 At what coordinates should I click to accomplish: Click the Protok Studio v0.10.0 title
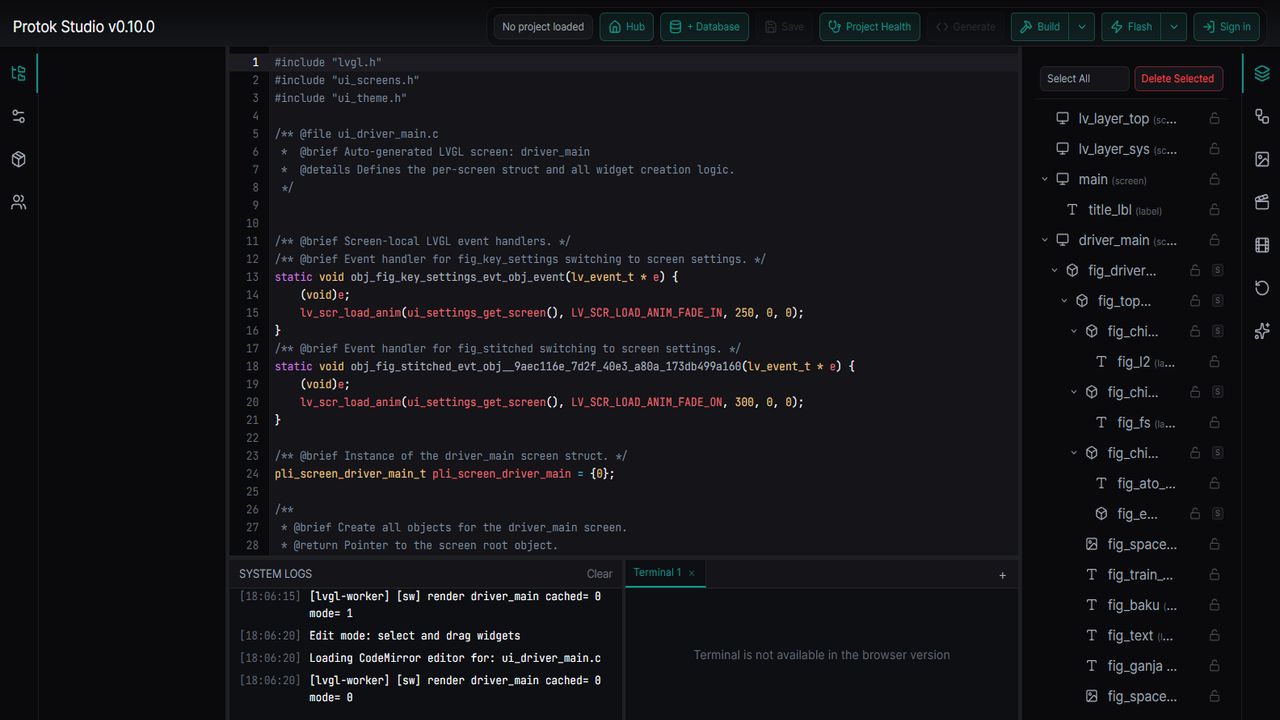tap(84, 27)
